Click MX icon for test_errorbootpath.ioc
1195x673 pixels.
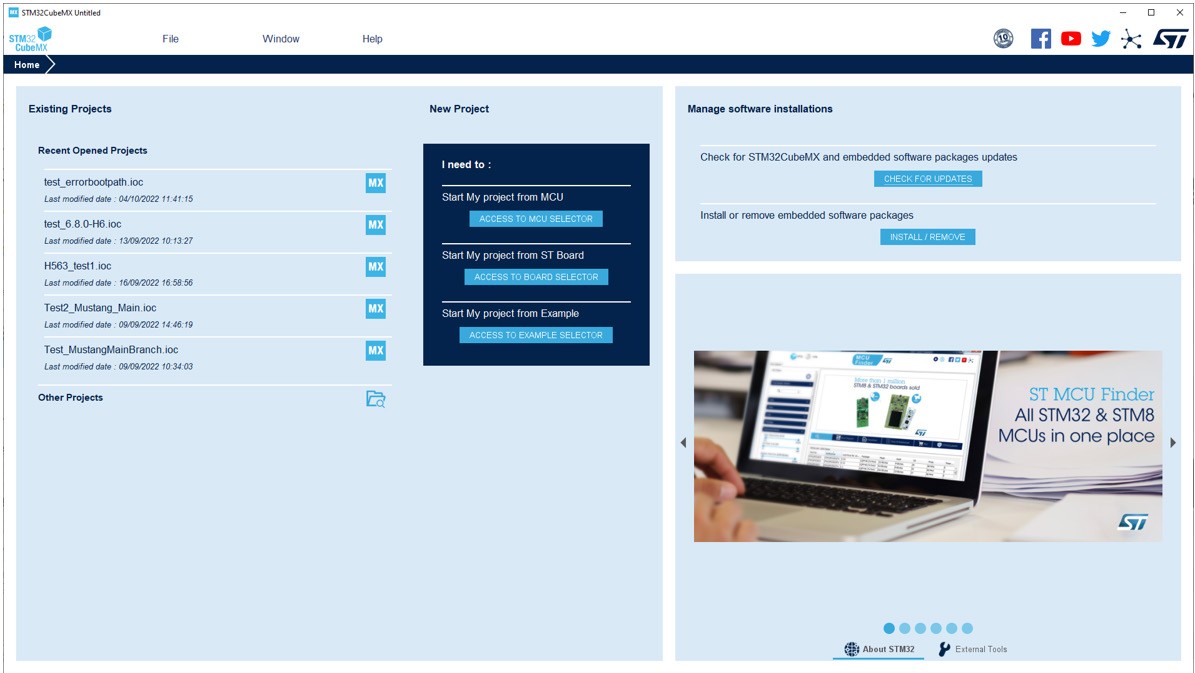pyautogui.click(x=376, y=183)
